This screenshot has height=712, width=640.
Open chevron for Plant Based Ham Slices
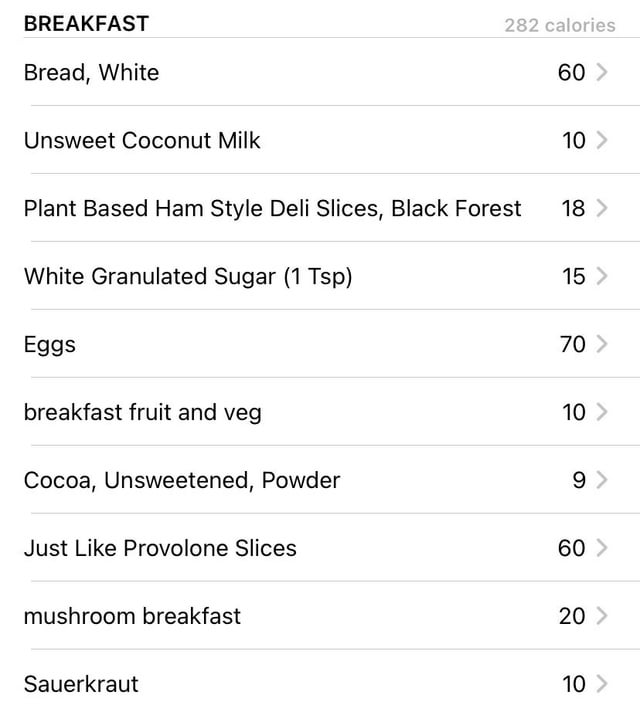602,208
